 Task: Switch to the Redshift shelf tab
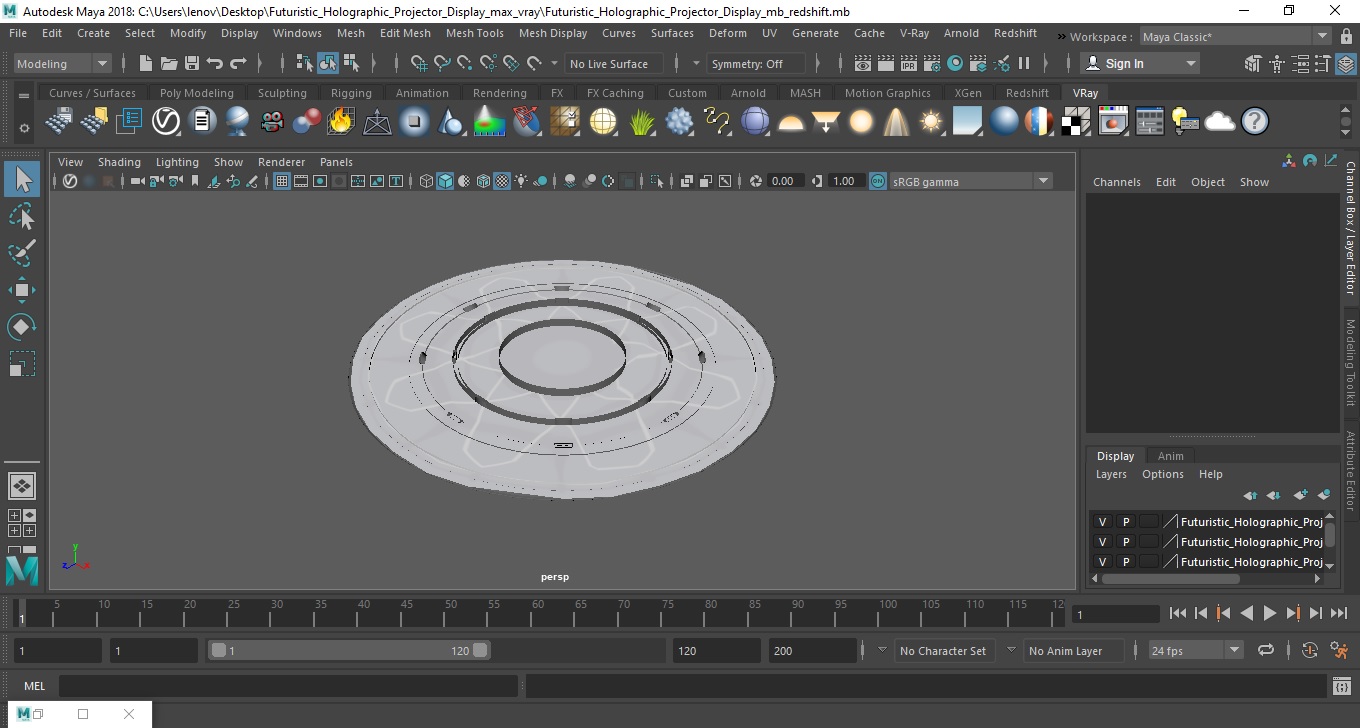tap(1027, 93)
